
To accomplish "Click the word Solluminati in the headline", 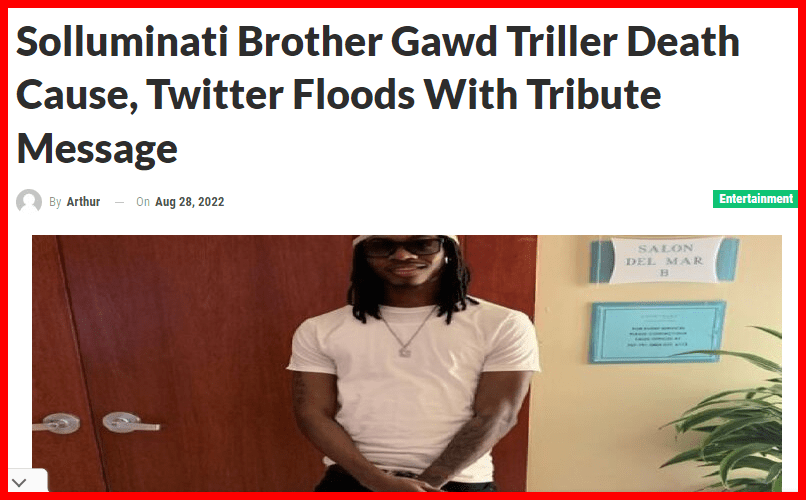I will (x=122, y=42).
